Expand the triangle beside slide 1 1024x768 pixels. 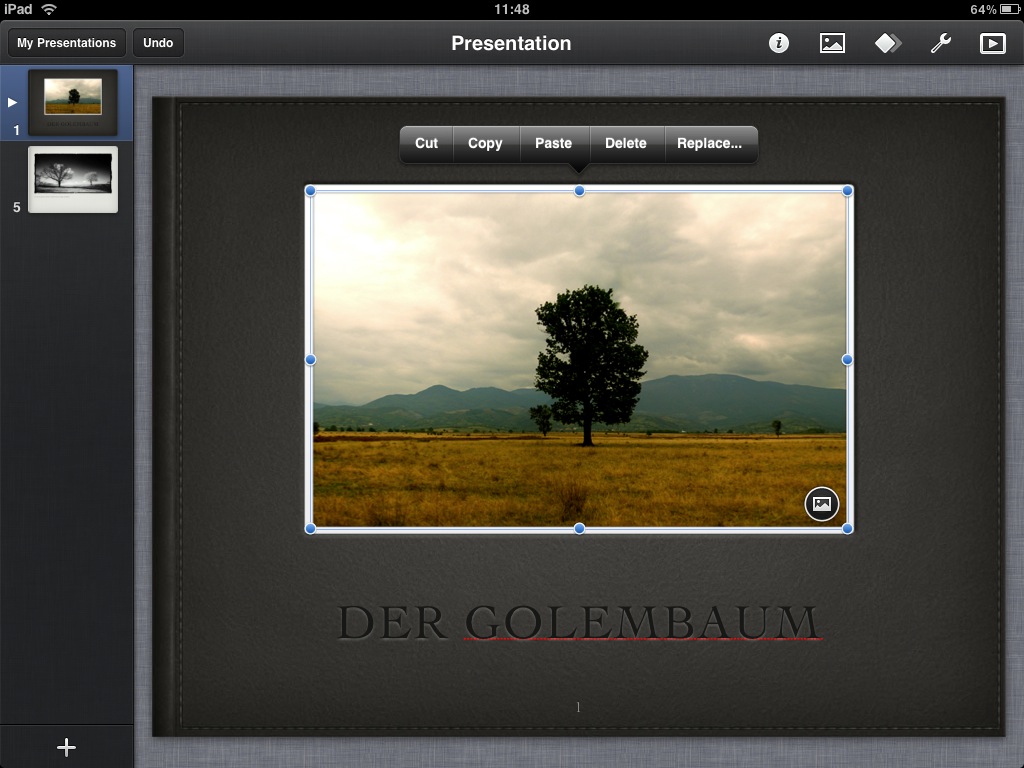pyautogui.click(x=12, y=102)
